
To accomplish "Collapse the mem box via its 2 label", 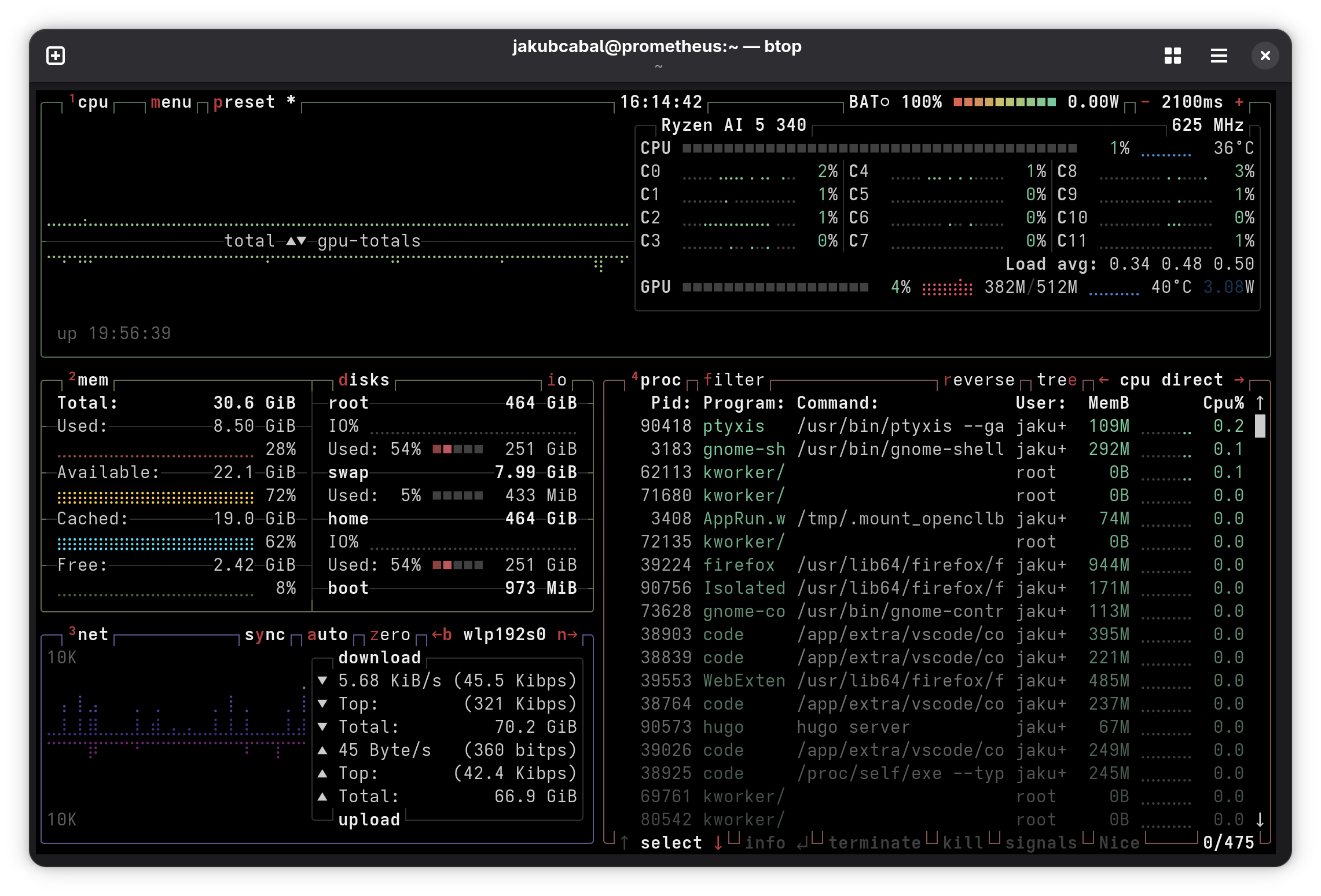I will 72,377.
